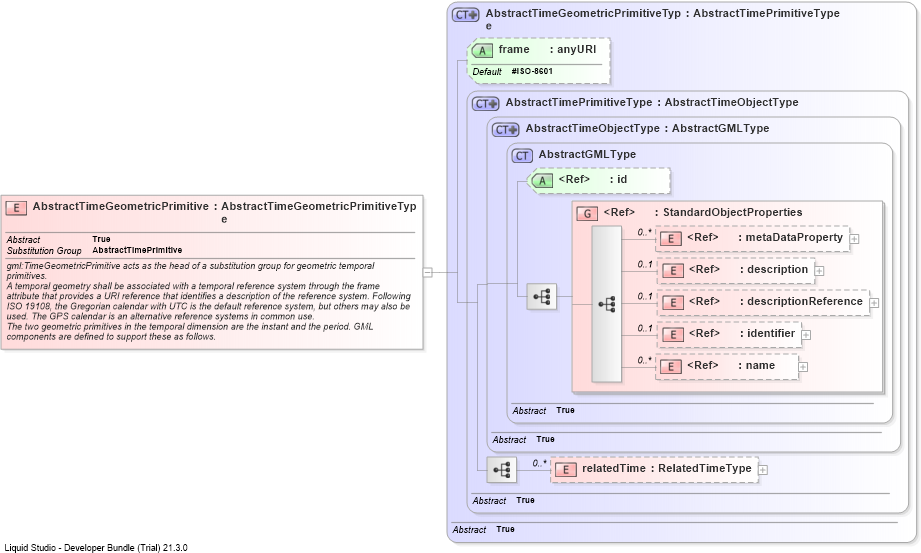The image size is (921, 553).
Task: Select the '<Ref> : identifier' label
Action: coord(742,333)
